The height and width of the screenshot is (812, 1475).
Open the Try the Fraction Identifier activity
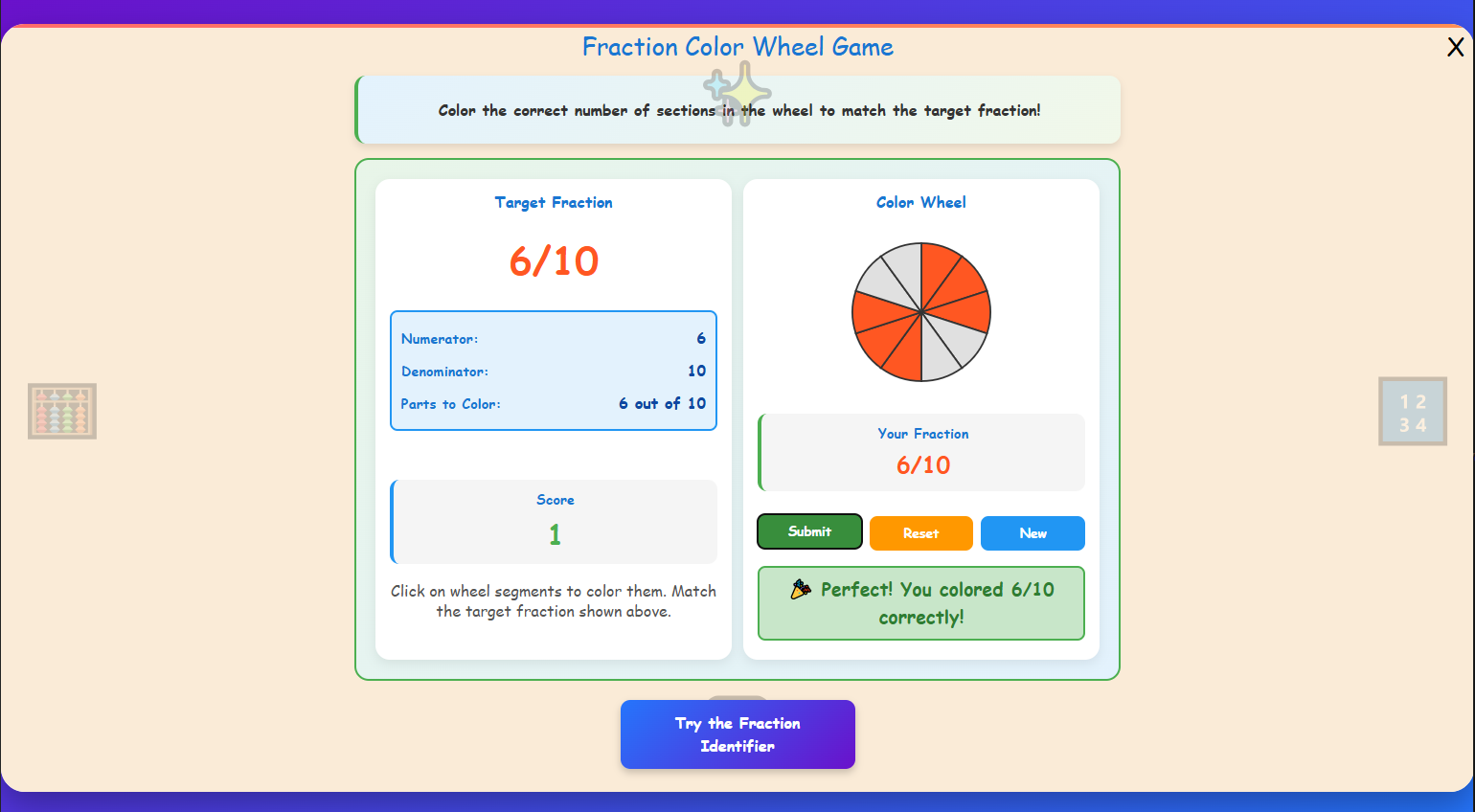click(737, 734)
